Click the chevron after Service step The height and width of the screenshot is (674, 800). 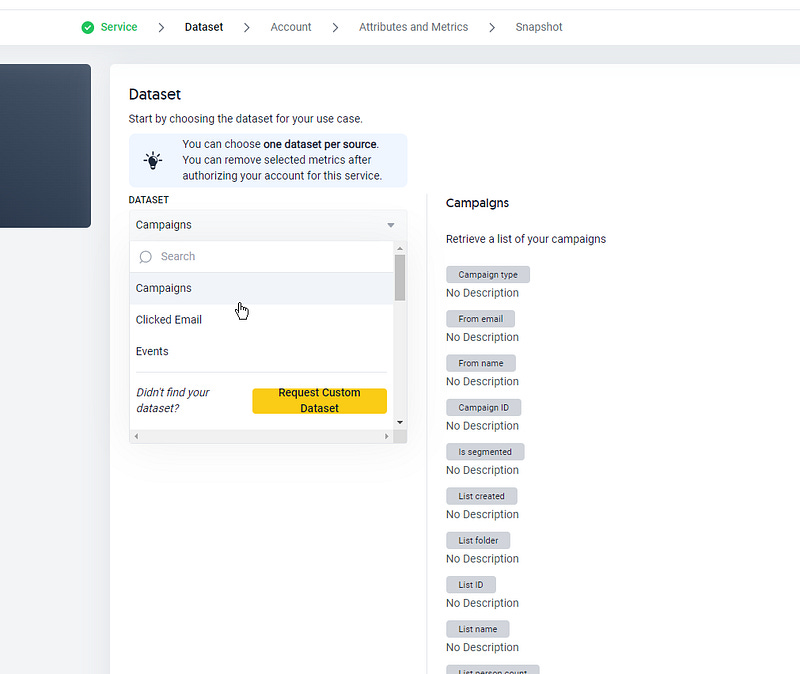point(161,28)
